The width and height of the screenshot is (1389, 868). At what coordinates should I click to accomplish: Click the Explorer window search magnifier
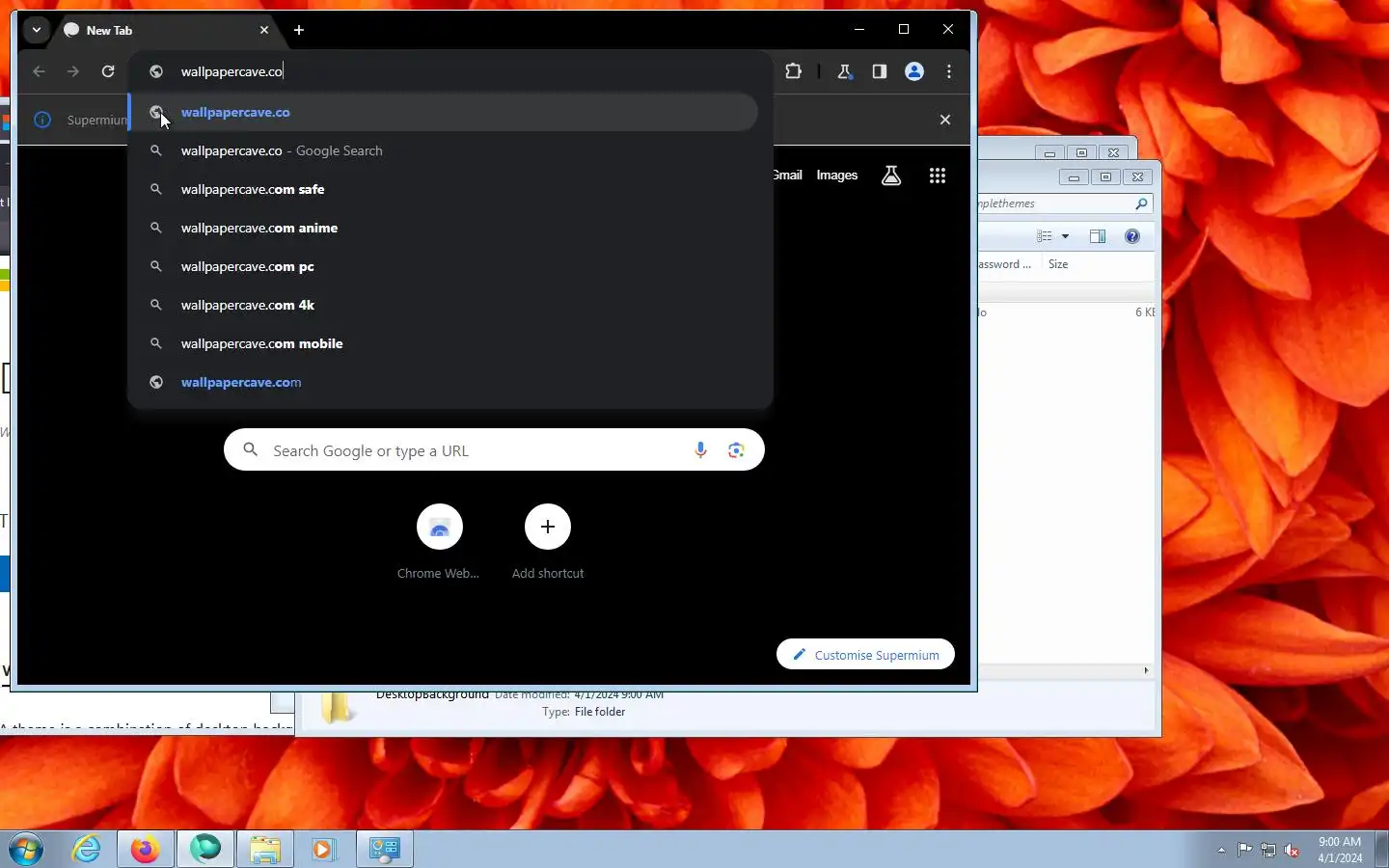[x=1141, y=203]
